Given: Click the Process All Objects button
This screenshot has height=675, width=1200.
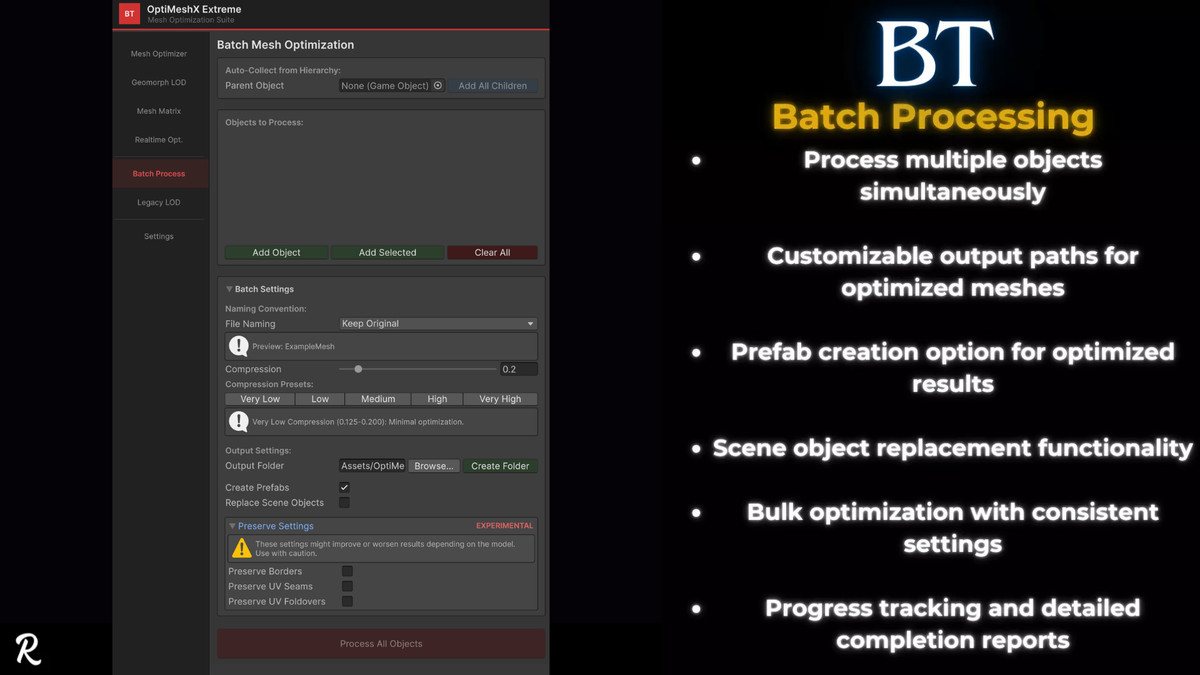Looking at the screenshot, I should pyautogui.click(x=381, y=644).
